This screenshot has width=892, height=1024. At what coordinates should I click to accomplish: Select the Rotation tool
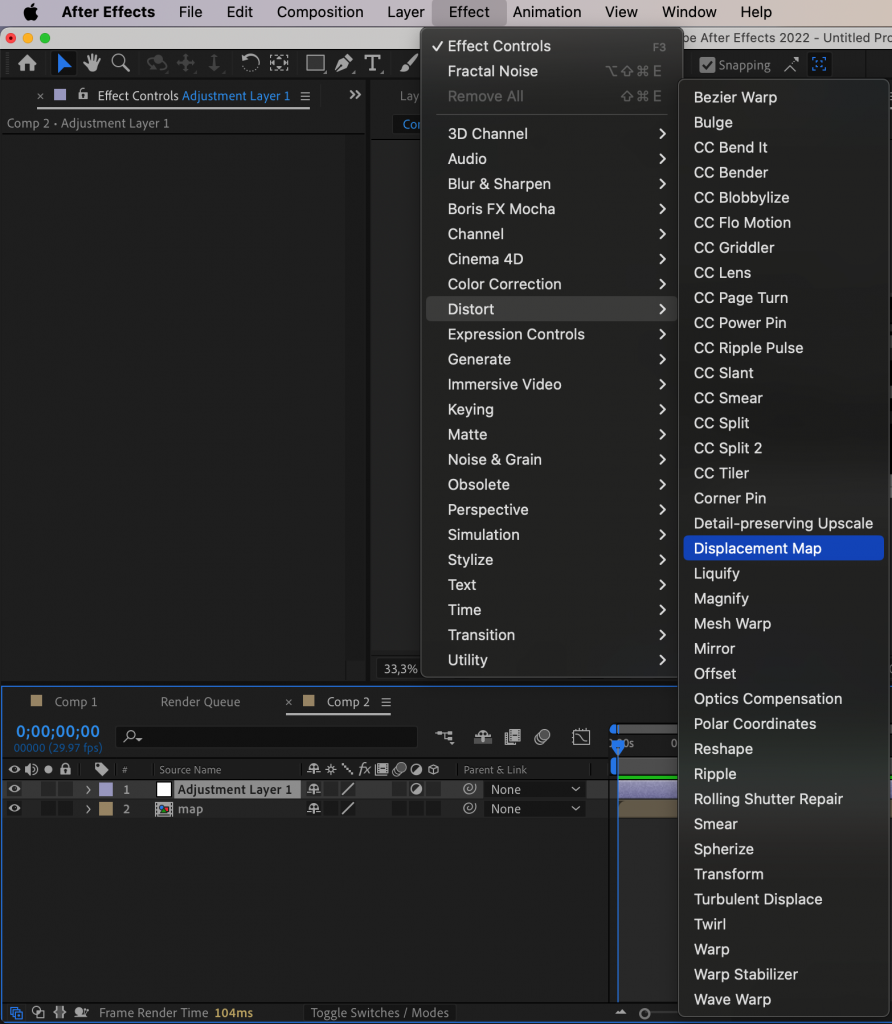(x=249, y=63)
